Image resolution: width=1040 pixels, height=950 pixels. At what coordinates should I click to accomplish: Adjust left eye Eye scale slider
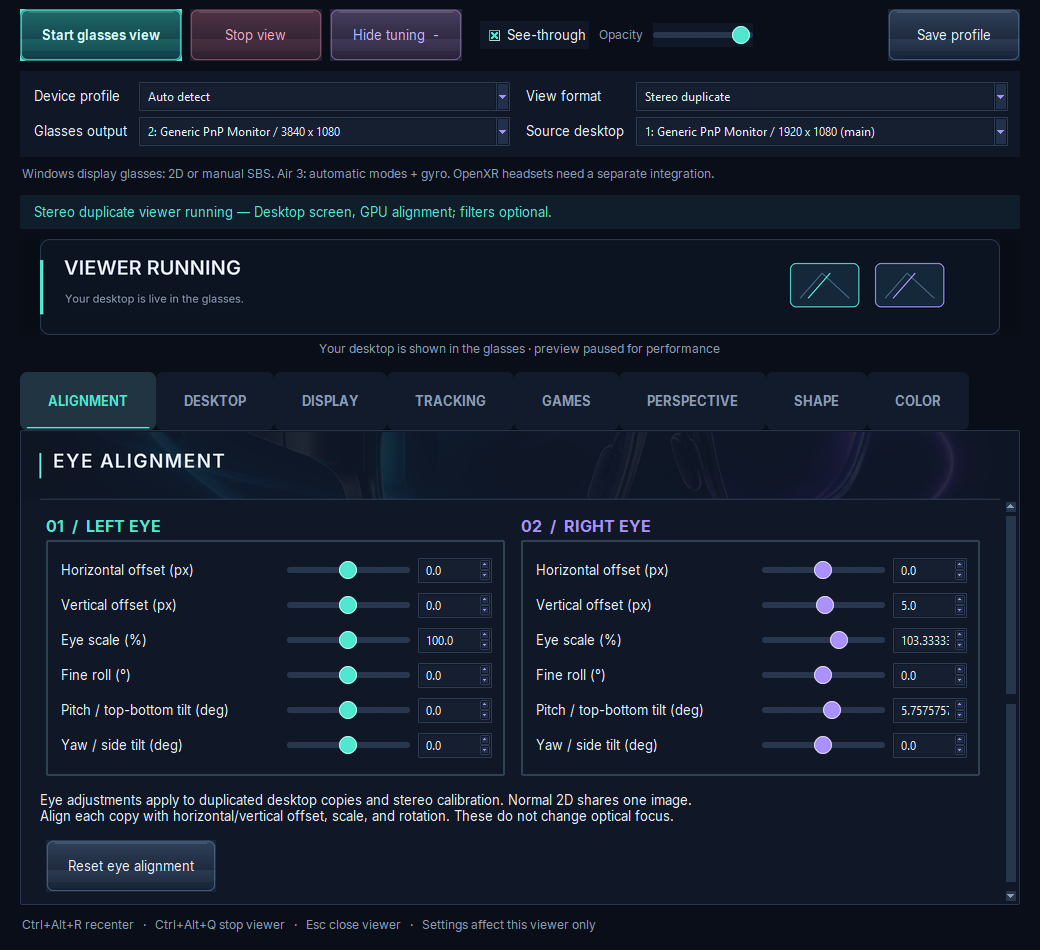pos(348,640)
